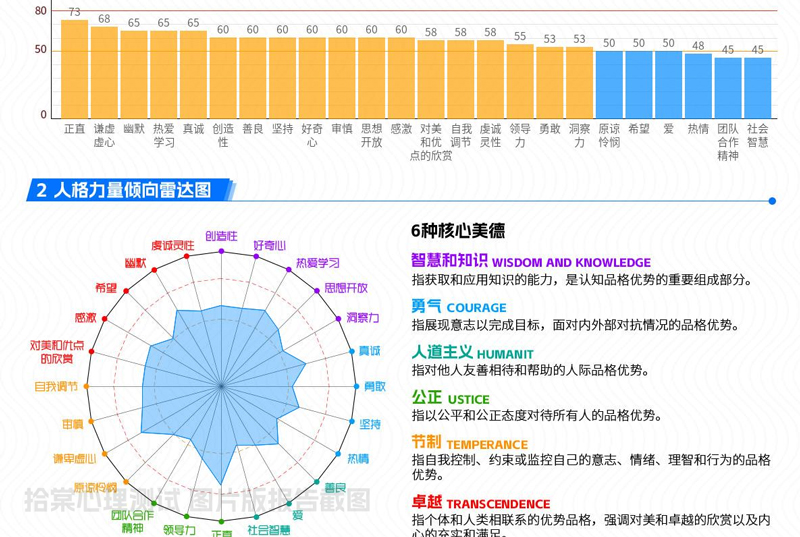
Task: Click the 正直 bar in the bar chart
Action: tap(74, 69)
